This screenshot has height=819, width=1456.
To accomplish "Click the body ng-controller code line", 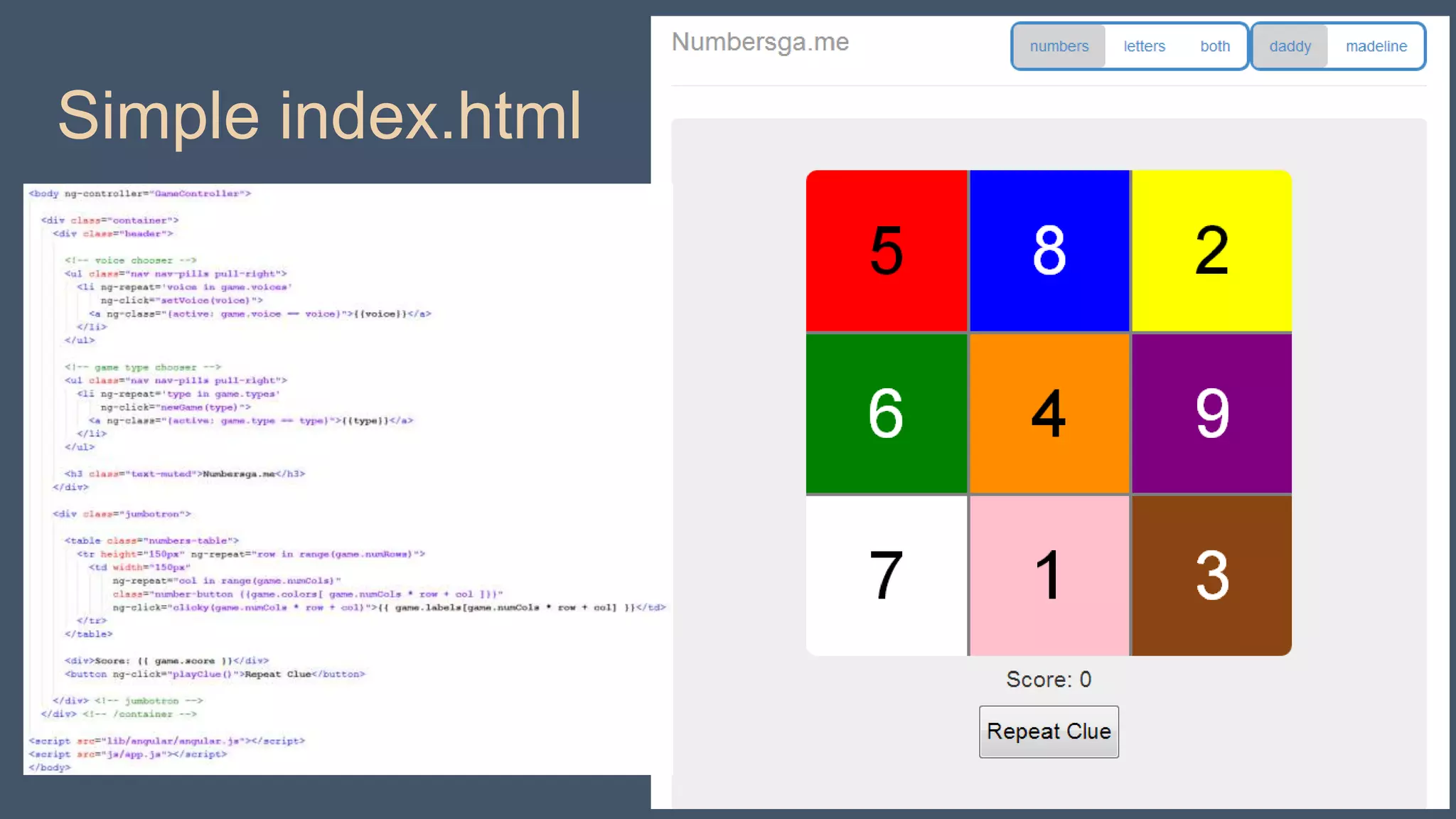I will coord(139,193).
